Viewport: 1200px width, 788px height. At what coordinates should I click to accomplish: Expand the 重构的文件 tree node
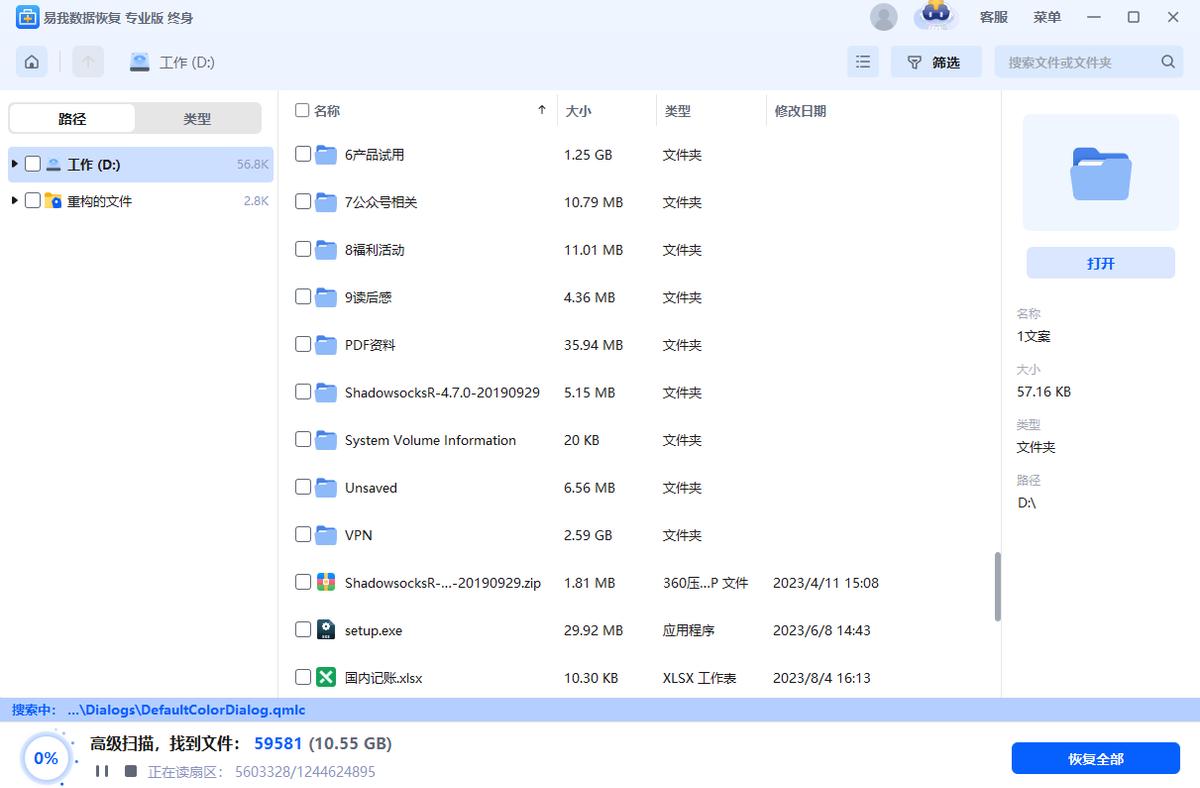(15, 200)
